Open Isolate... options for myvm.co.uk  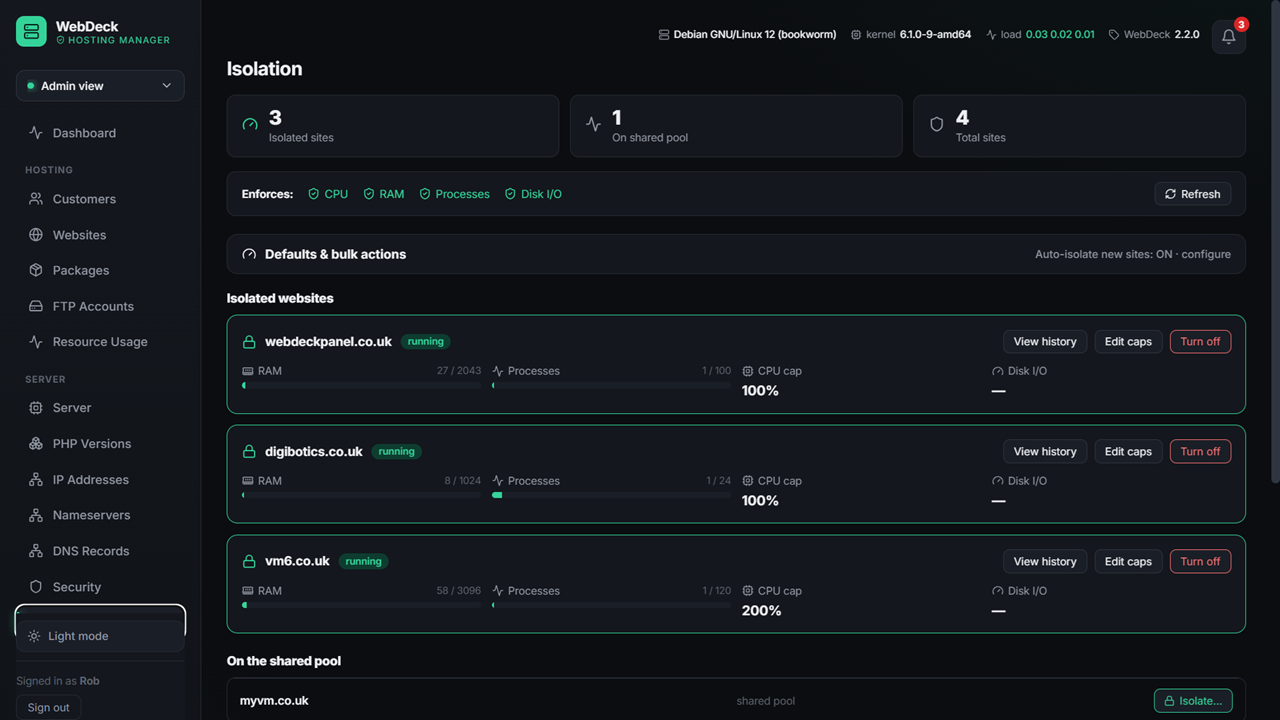coord(1193,701)
